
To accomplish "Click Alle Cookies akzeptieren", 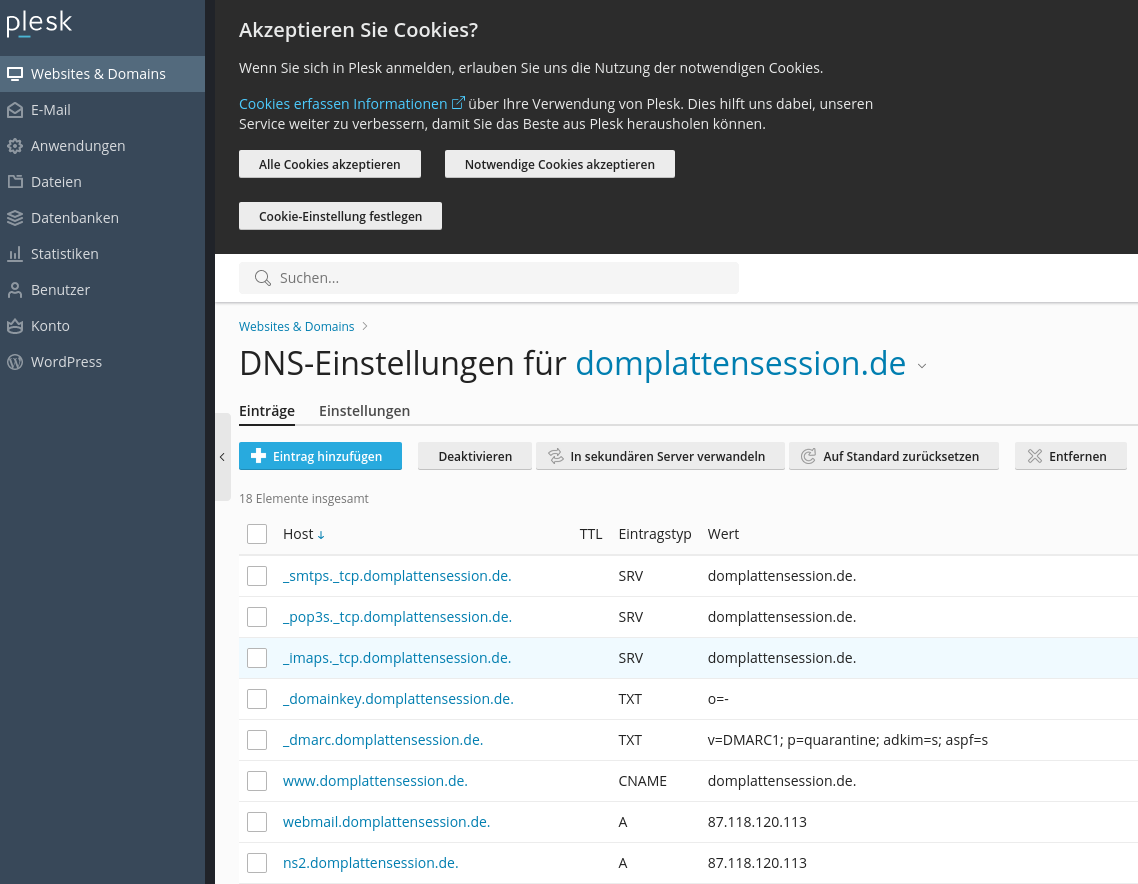I will click(329, 164).
